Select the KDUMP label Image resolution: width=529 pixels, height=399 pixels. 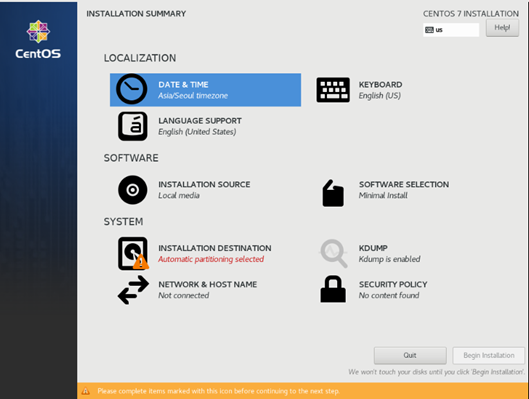373,248
